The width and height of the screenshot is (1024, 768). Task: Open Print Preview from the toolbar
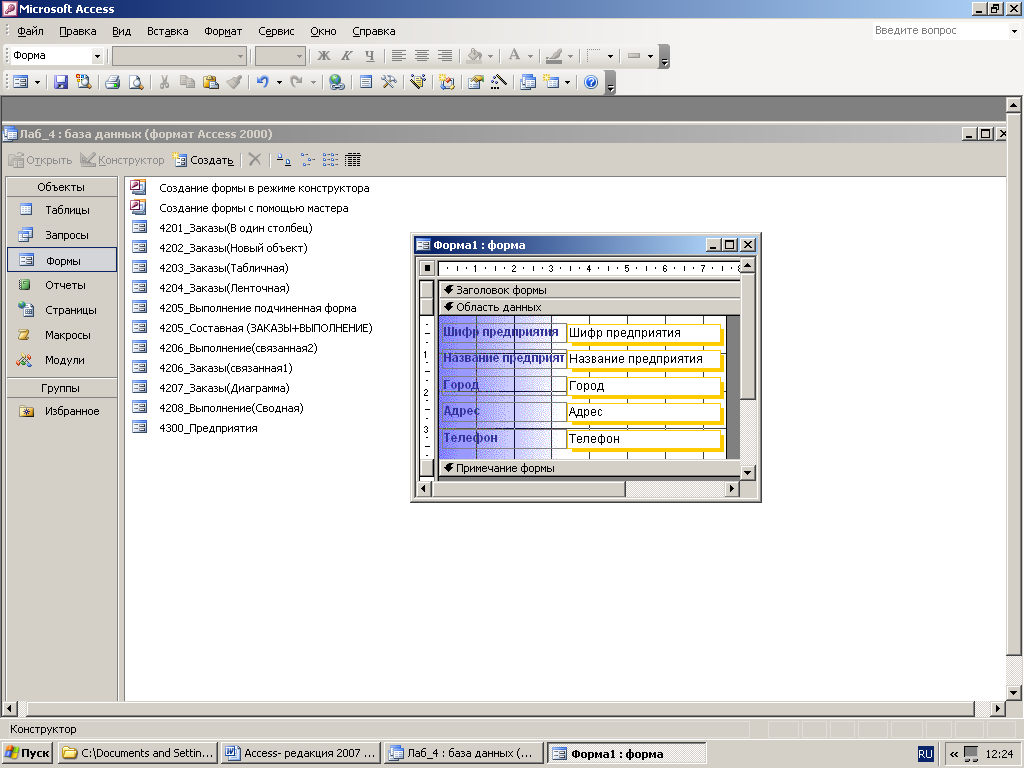click(x=135, y=82)
